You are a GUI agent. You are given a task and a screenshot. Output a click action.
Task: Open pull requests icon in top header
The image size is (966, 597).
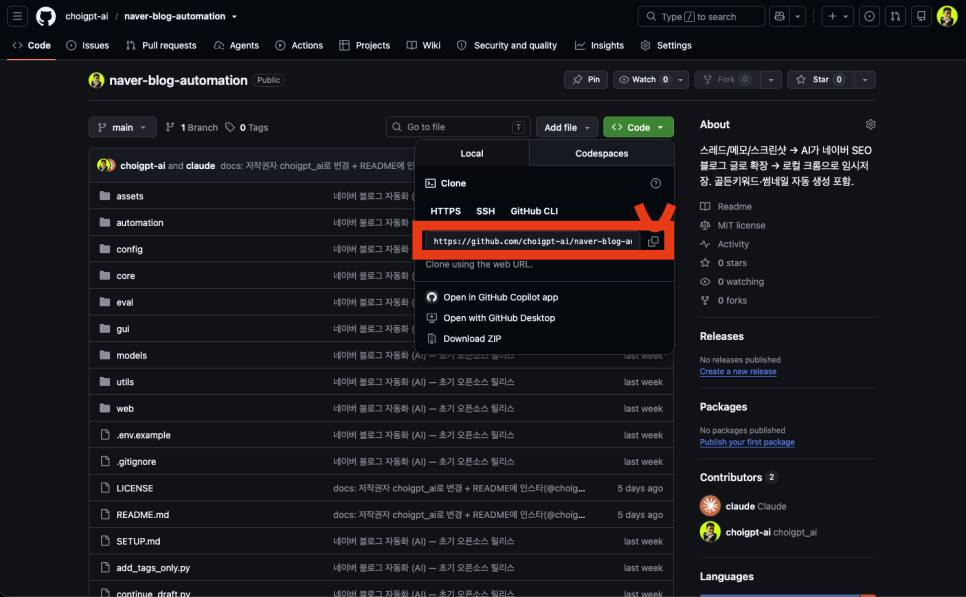895,17
